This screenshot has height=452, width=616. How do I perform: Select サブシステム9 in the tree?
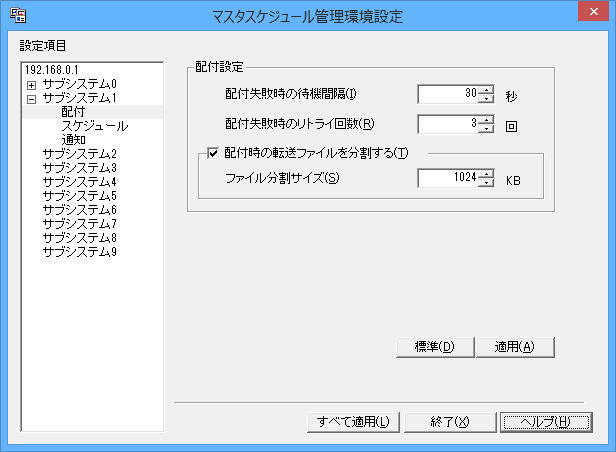[x=79, y=252]
